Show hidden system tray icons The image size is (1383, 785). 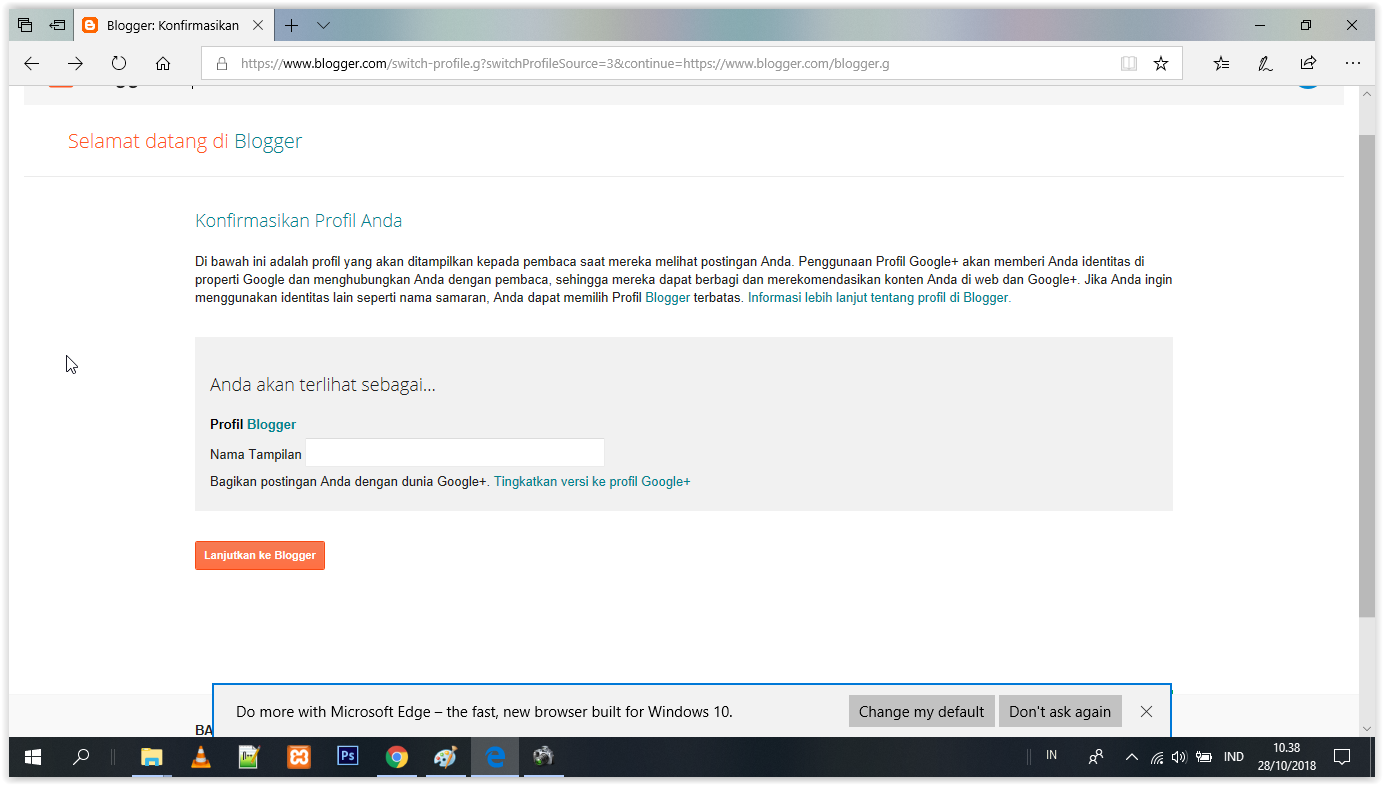coord(1132,757)
